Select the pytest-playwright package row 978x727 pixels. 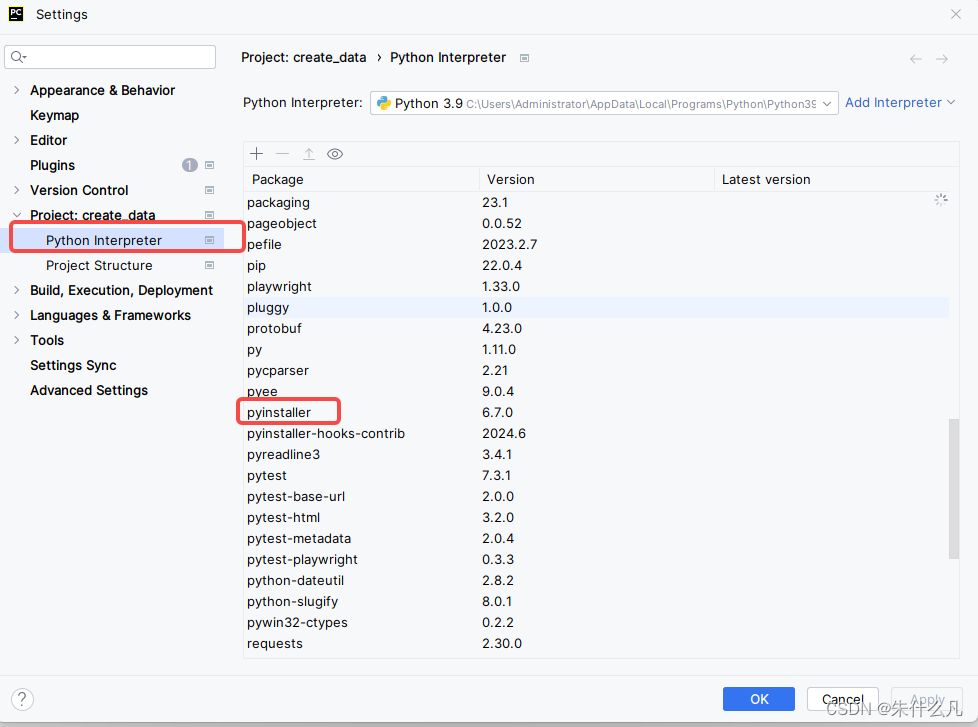(596, 559)
